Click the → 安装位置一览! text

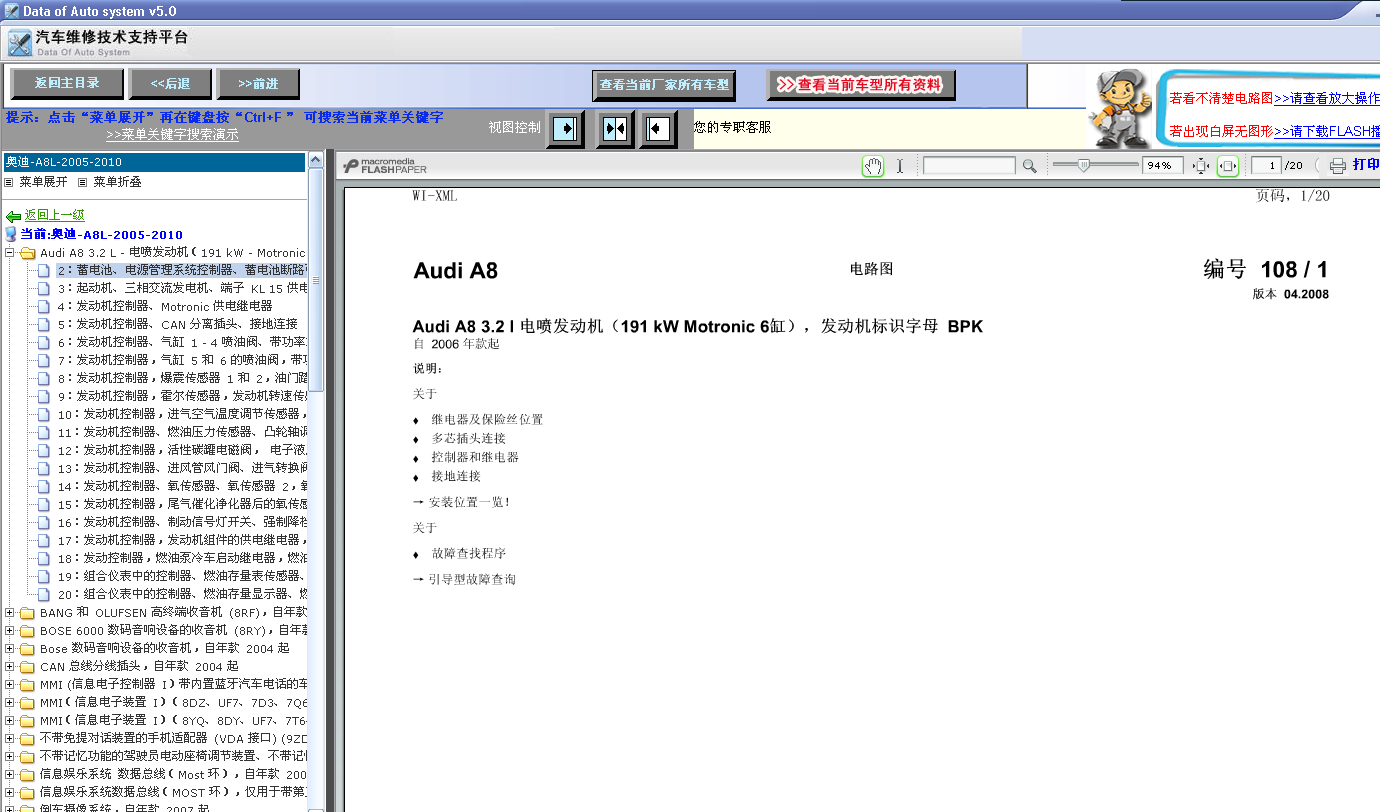(x=461, y=502)
